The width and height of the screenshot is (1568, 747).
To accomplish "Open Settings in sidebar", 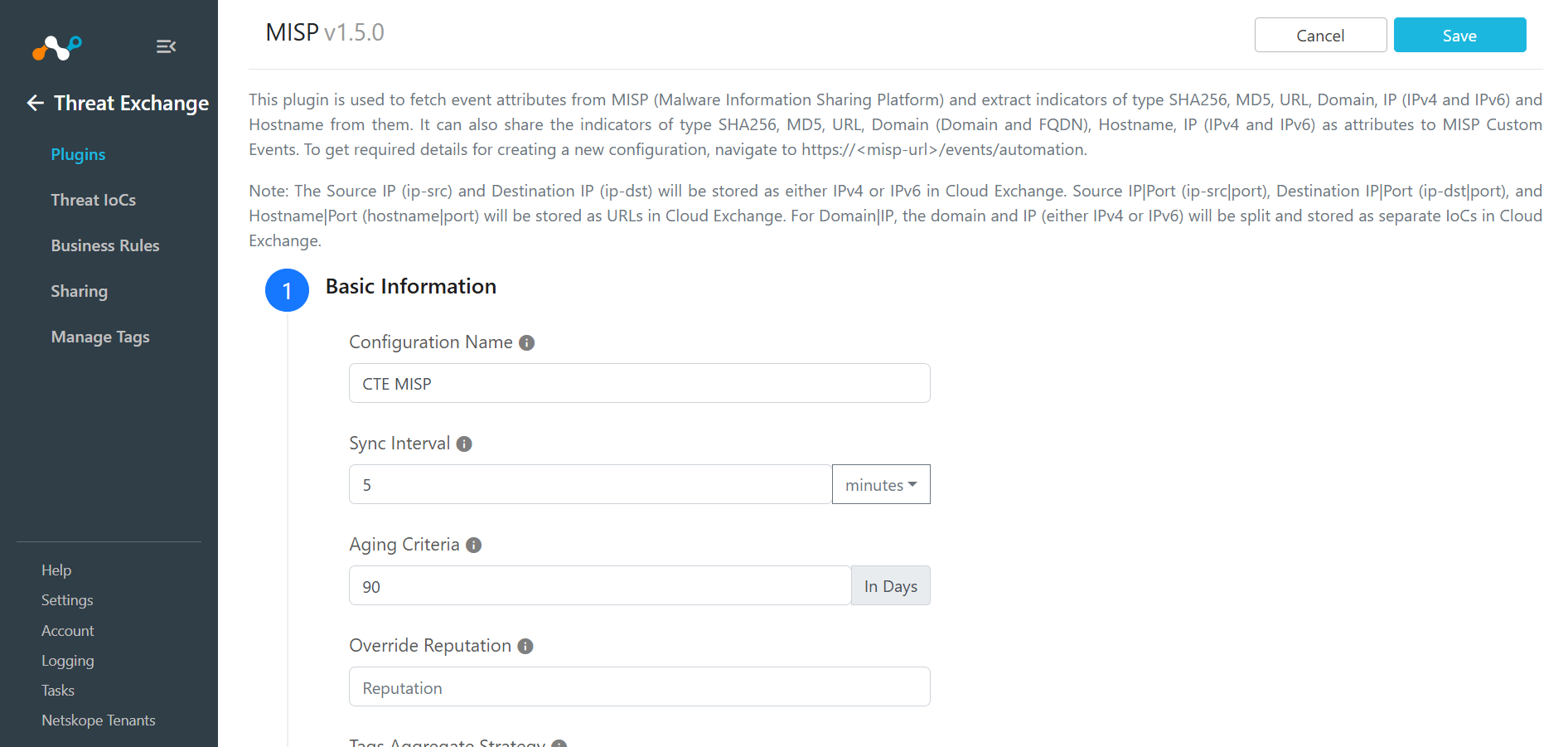I will 67,600.
